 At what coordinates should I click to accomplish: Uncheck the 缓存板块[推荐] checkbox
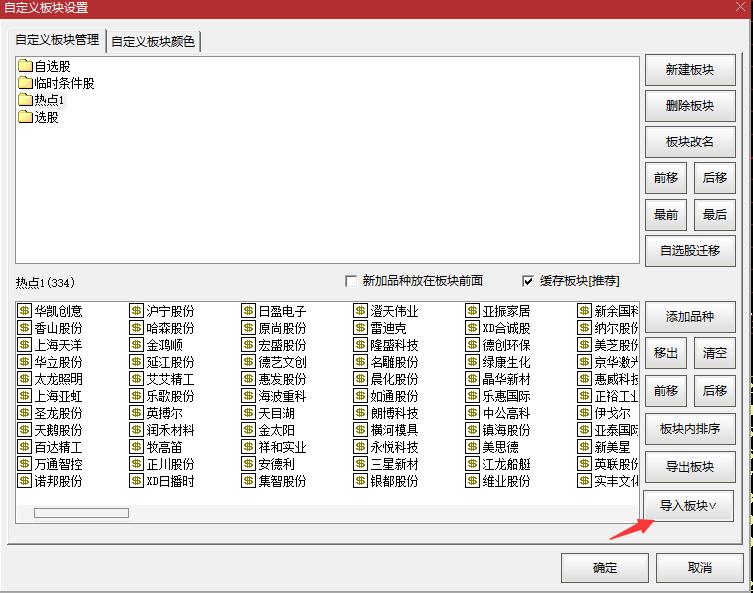pyautogui.click(x=528, y=281)
